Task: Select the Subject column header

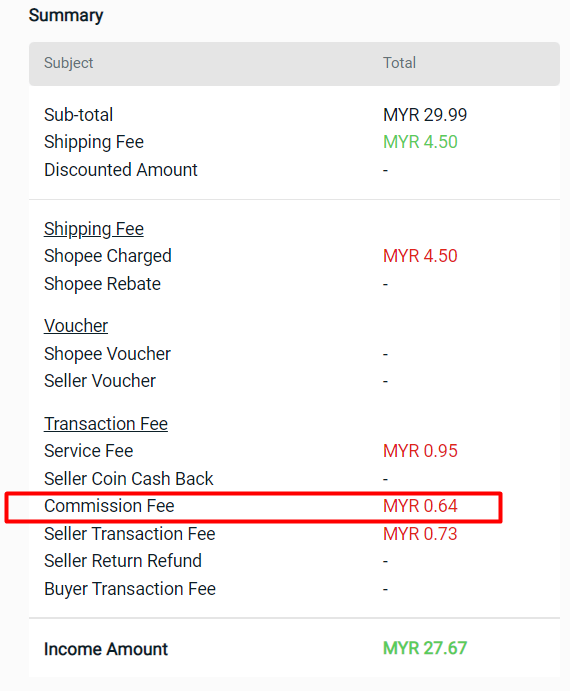Action: point(68,63)
